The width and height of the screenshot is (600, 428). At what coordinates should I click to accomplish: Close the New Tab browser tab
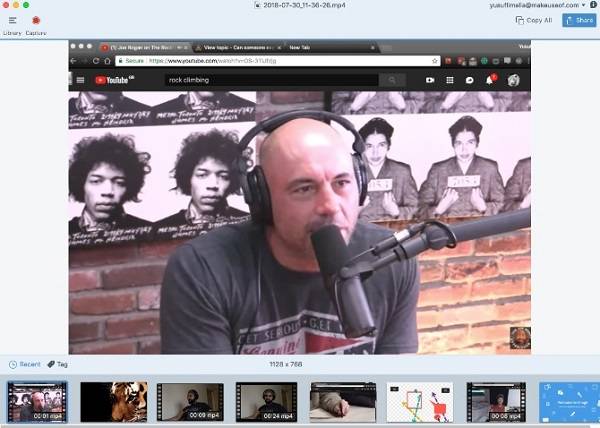372,47
